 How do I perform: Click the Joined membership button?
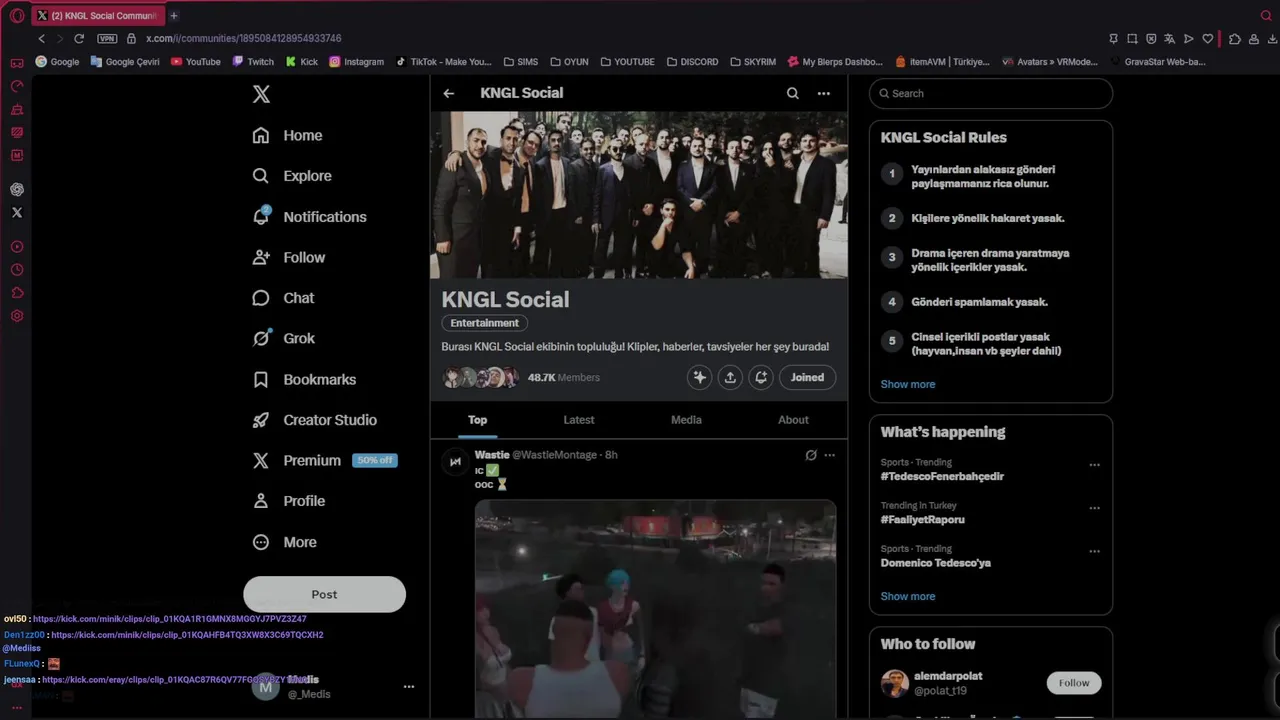point(807,377)
